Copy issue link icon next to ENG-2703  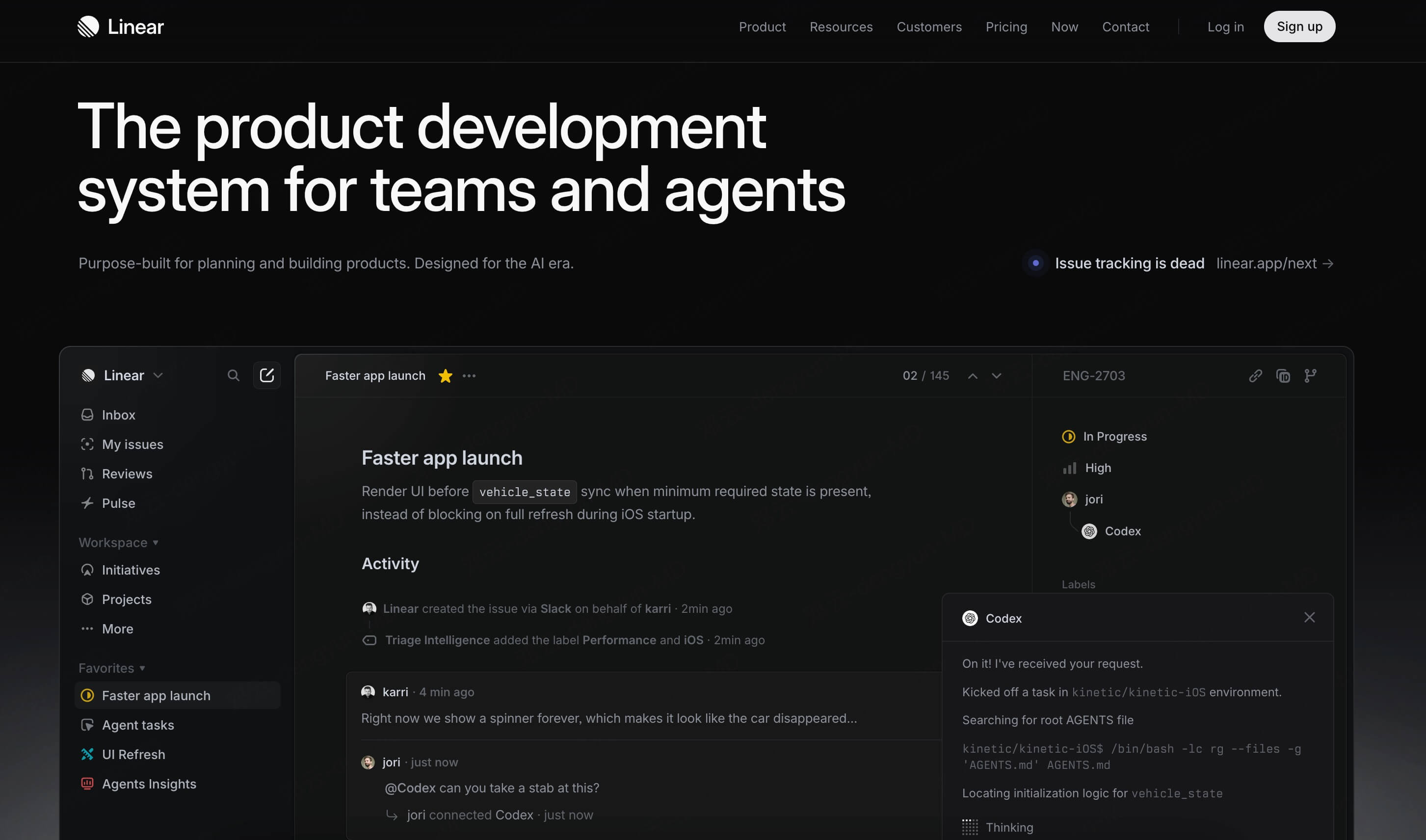coord(1256,376)
